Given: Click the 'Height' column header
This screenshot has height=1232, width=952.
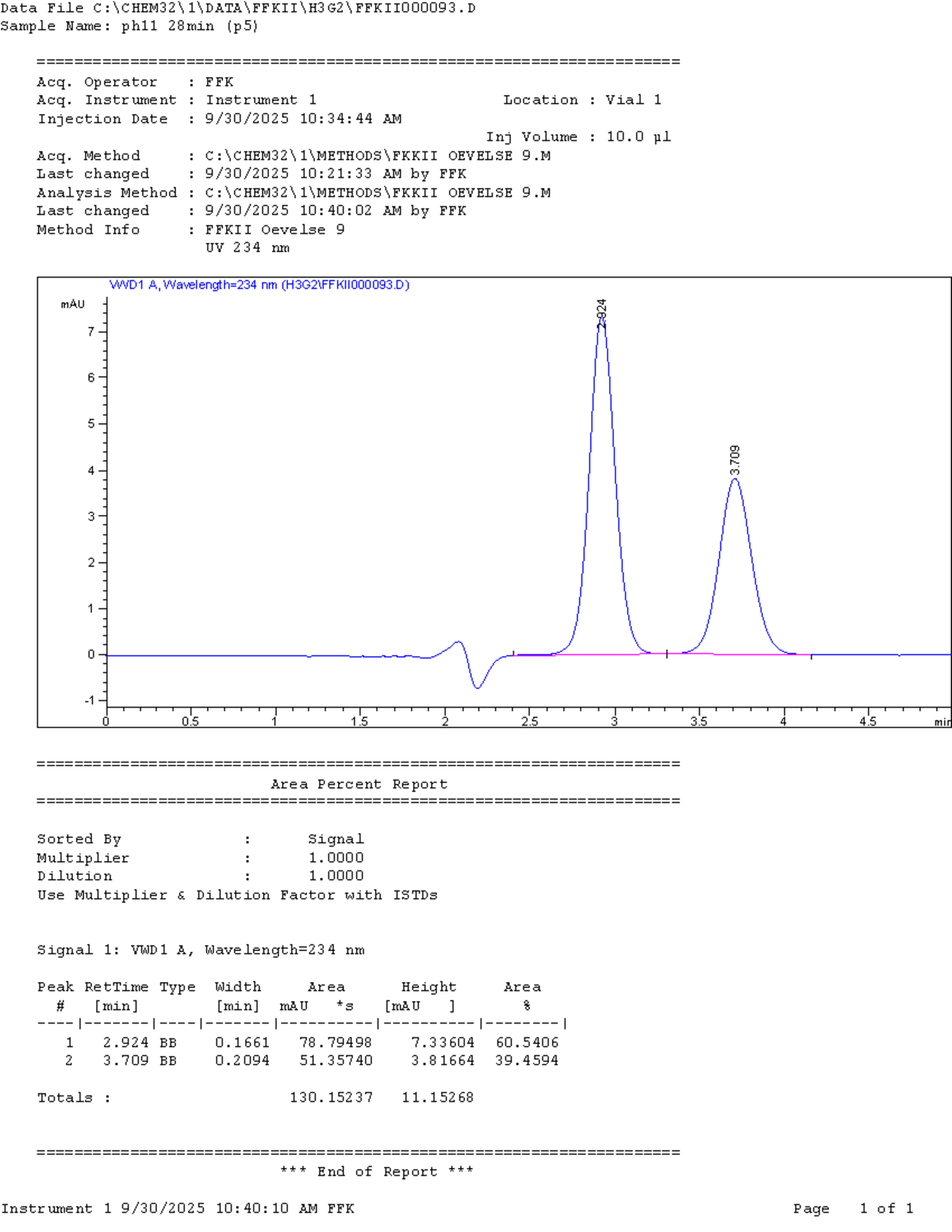Looking at the screenshot, I should coord(428,987).
